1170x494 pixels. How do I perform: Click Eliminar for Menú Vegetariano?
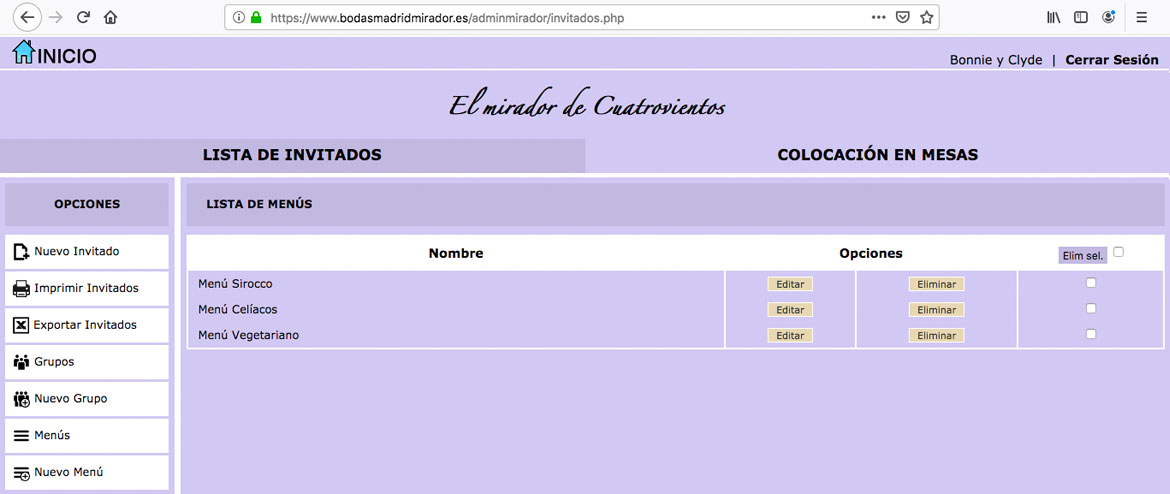tap(936, 336)
